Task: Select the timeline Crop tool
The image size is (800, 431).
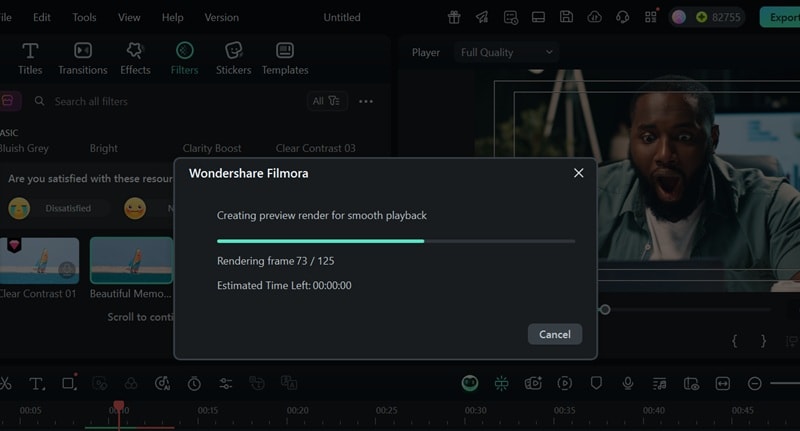Action: click(69, 383)
